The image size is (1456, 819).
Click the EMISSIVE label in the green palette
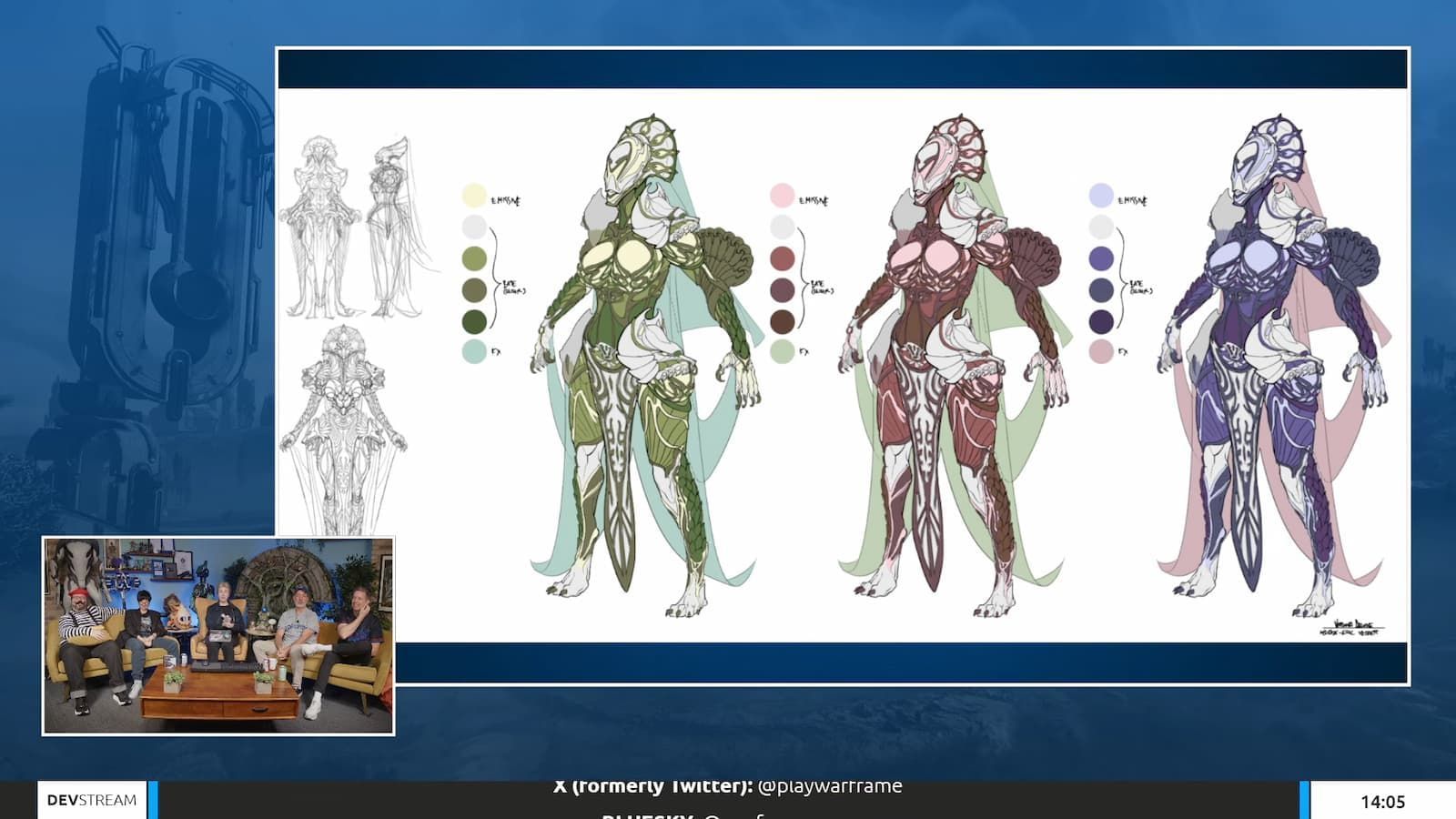[x=506, y=201]
